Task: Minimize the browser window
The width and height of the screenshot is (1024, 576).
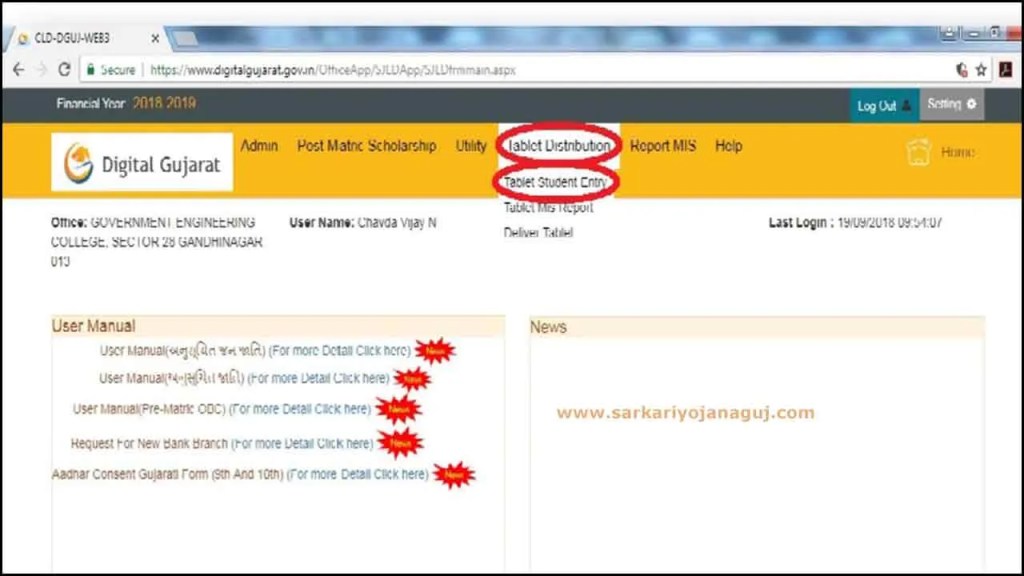Action: coord(974,33)
